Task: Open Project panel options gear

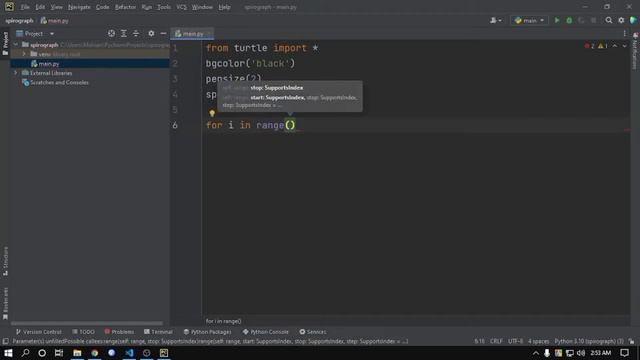Action: pyautogui.click(x=151, y=33)
